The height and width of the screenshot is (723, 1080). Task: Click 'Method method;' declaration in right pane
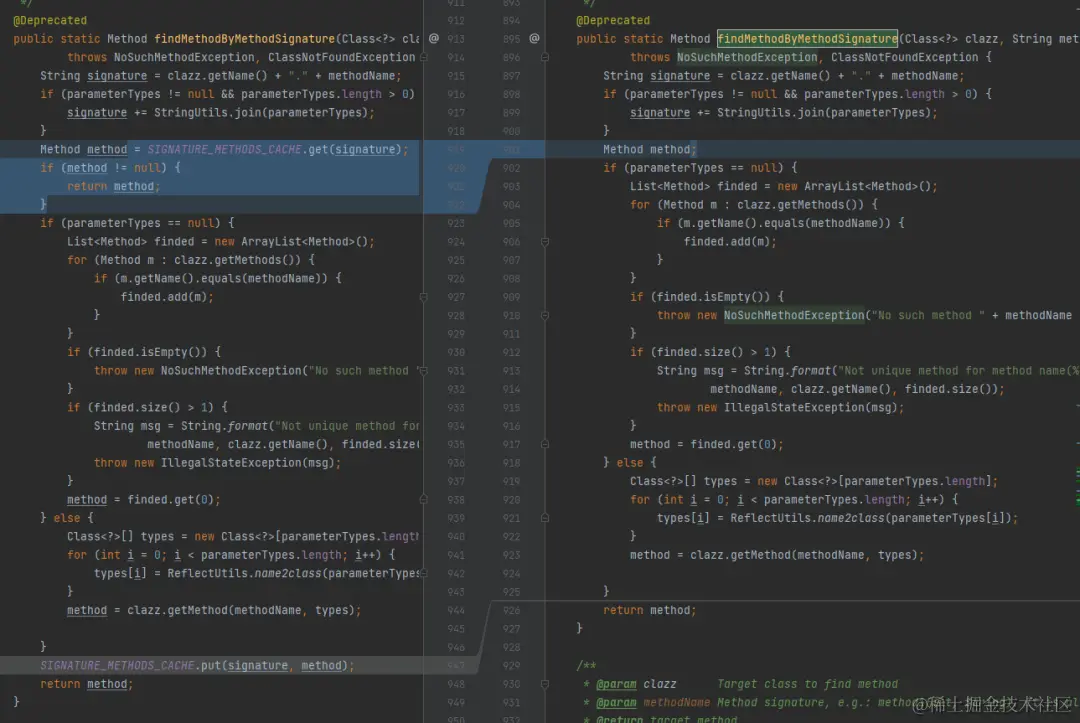coord(650,149)
